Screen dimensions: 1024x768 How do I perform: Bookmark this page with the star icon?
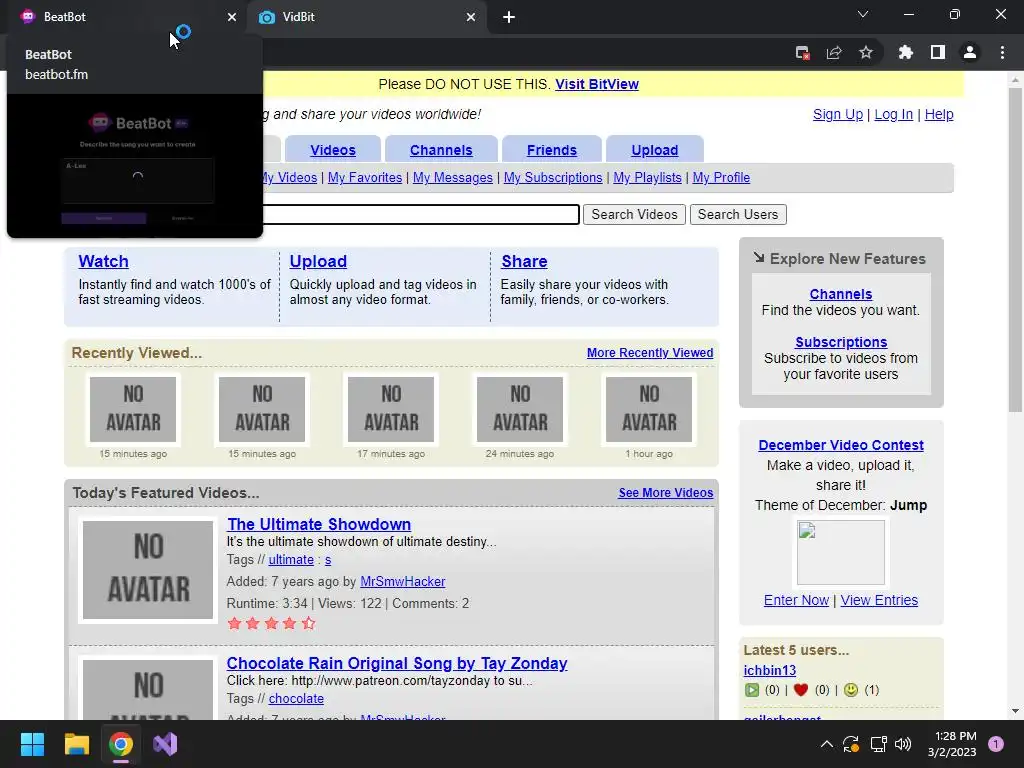pyautogui.click(x=866, y=53)
